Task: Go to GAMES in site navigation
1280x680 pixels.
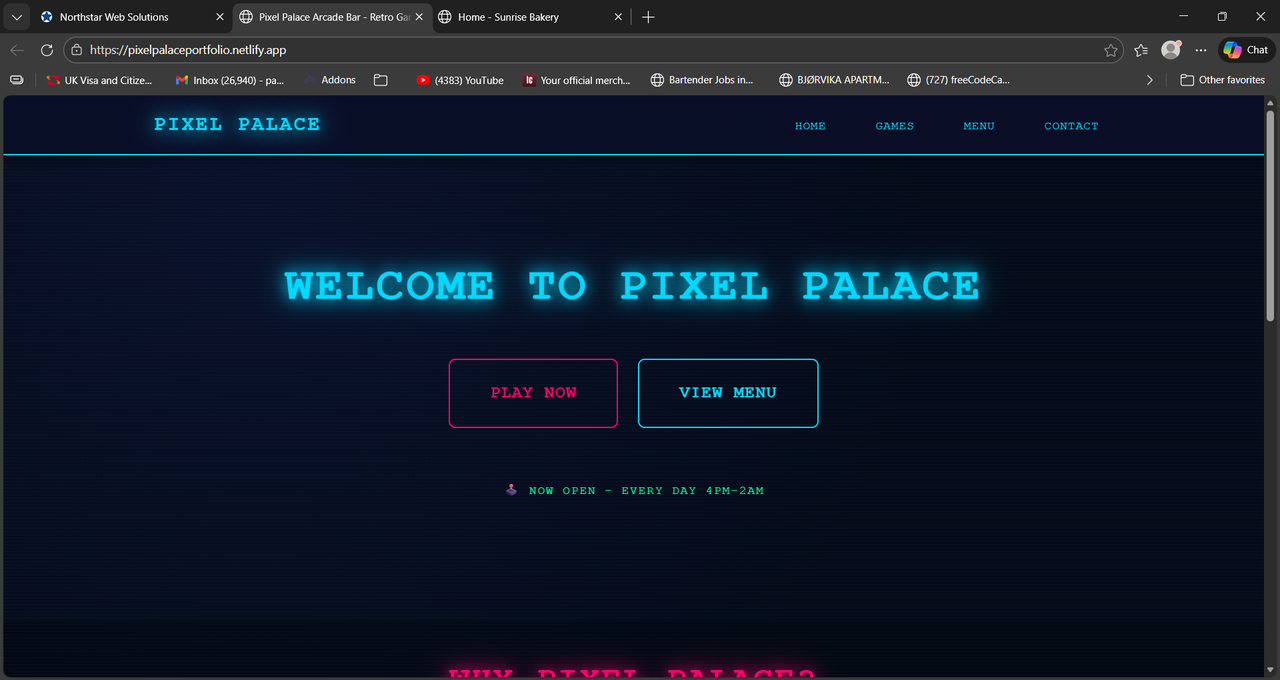Action: [x=894, y=126]
